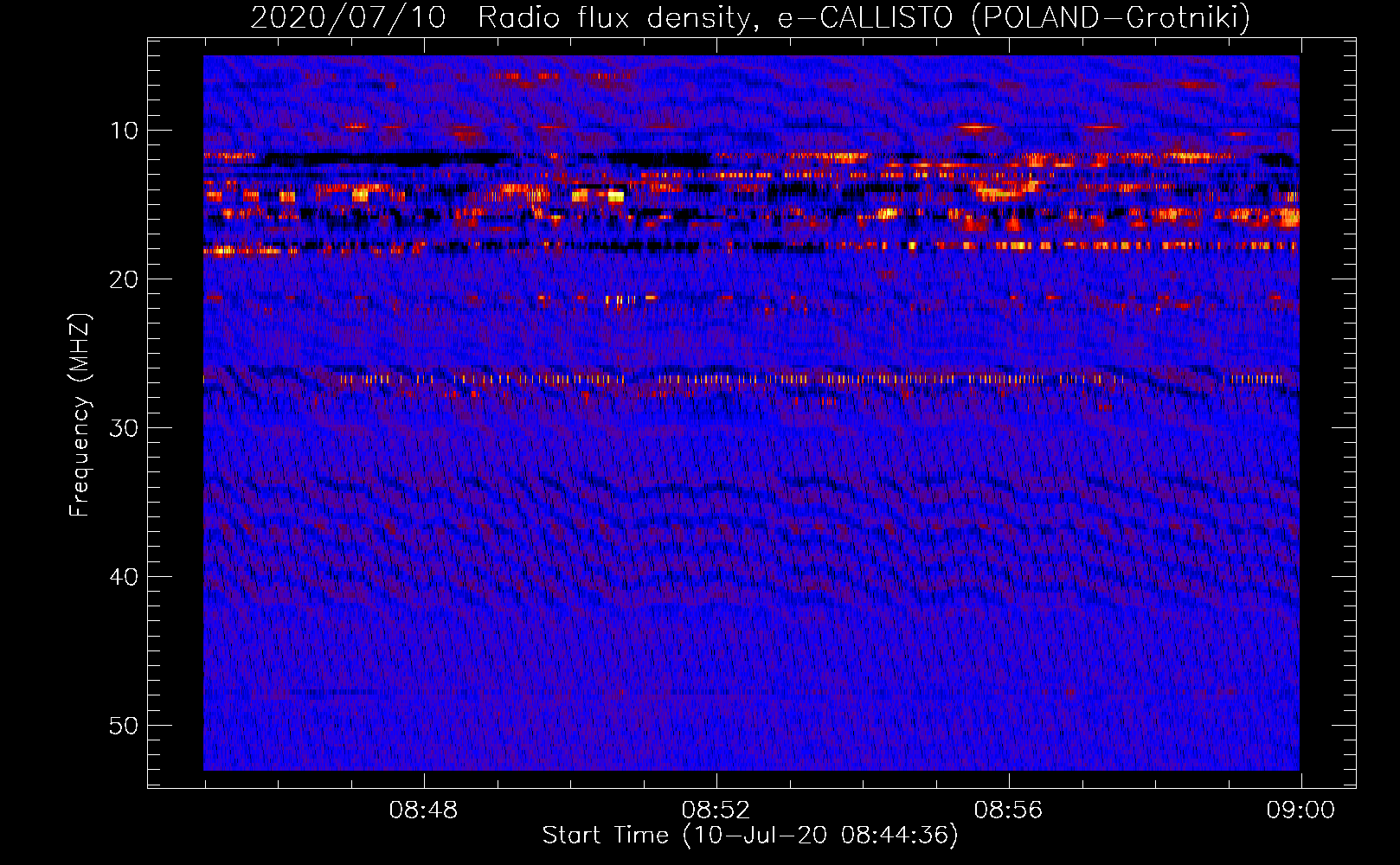Click the 09:00 time tick label
1400x865 pixels.
coord(1300,811)
